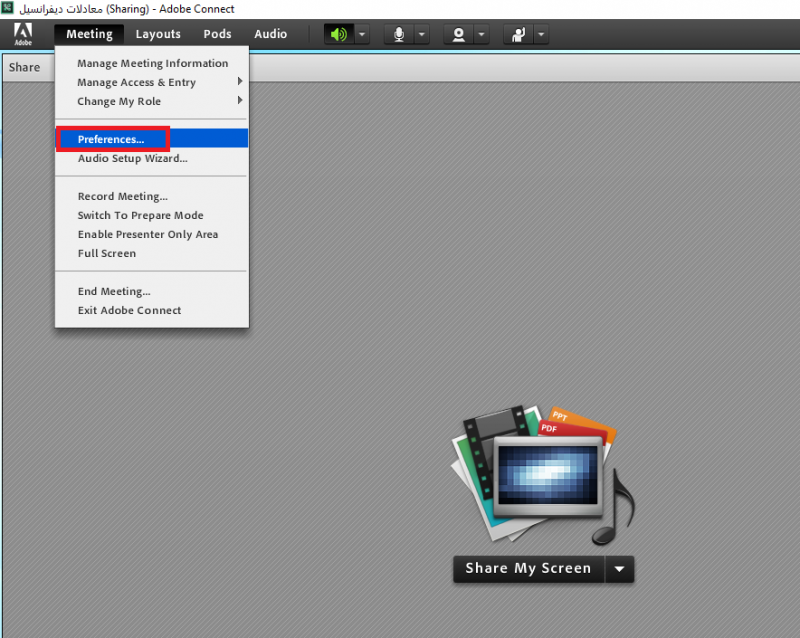Open the speaker options dropdown arrow

[362, 34]
